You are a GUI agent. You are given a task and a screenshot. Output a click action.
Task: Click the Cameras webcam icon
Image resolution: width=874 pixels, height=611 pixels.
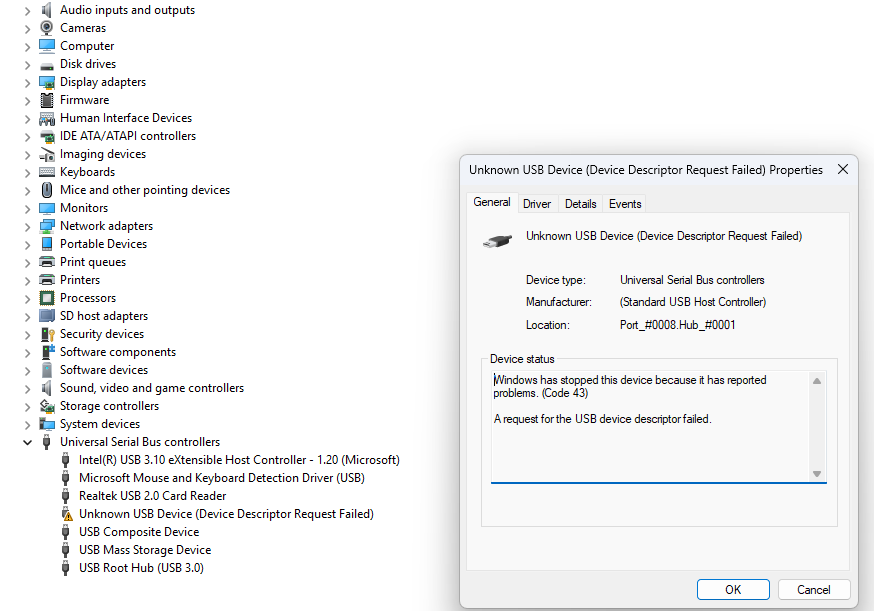point(47,28)
